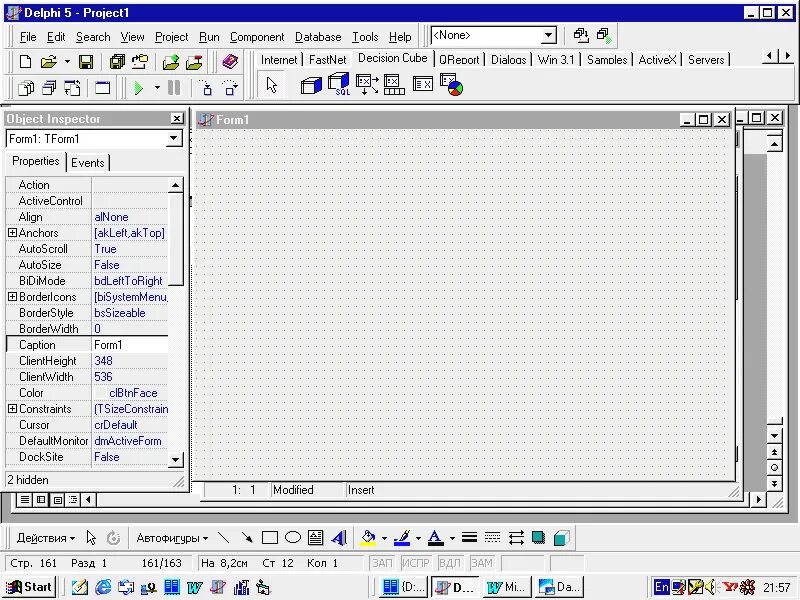Screen dimensions: 800x600
Task: Click the yellow Fill Color bucket button
Action: pyautogui.click(x=368, y=537)
